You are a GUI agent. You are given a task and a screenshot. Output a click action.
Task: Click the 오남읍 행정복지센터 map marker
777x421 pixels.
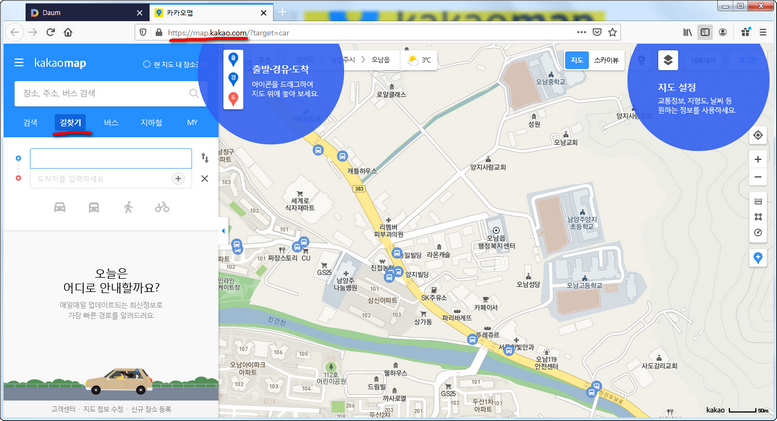tap(496, 231)
